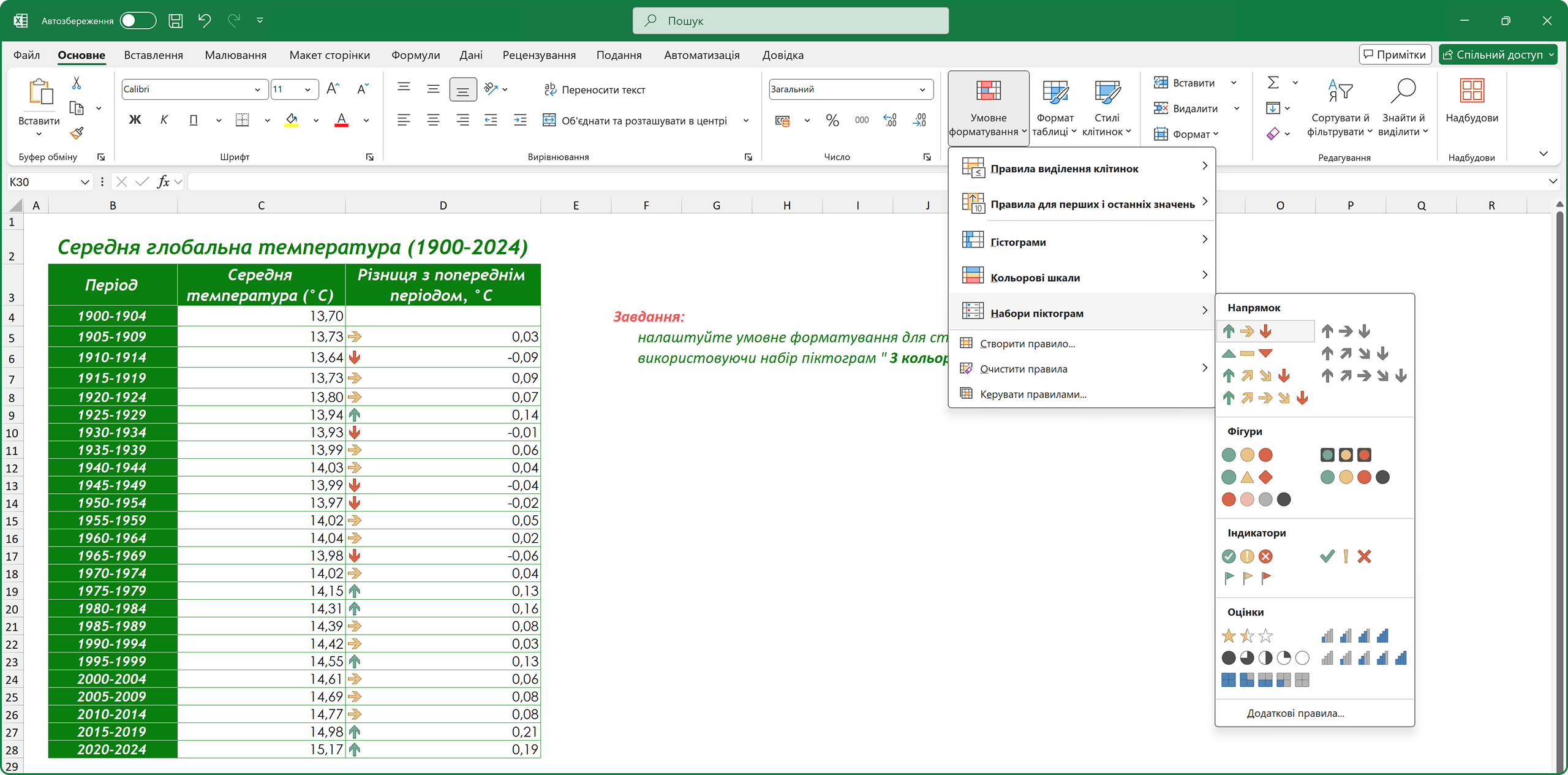This screenshot has height=775, width=1568.
Task: Open the Формули ribbon tab
Action: coord(415,55)
